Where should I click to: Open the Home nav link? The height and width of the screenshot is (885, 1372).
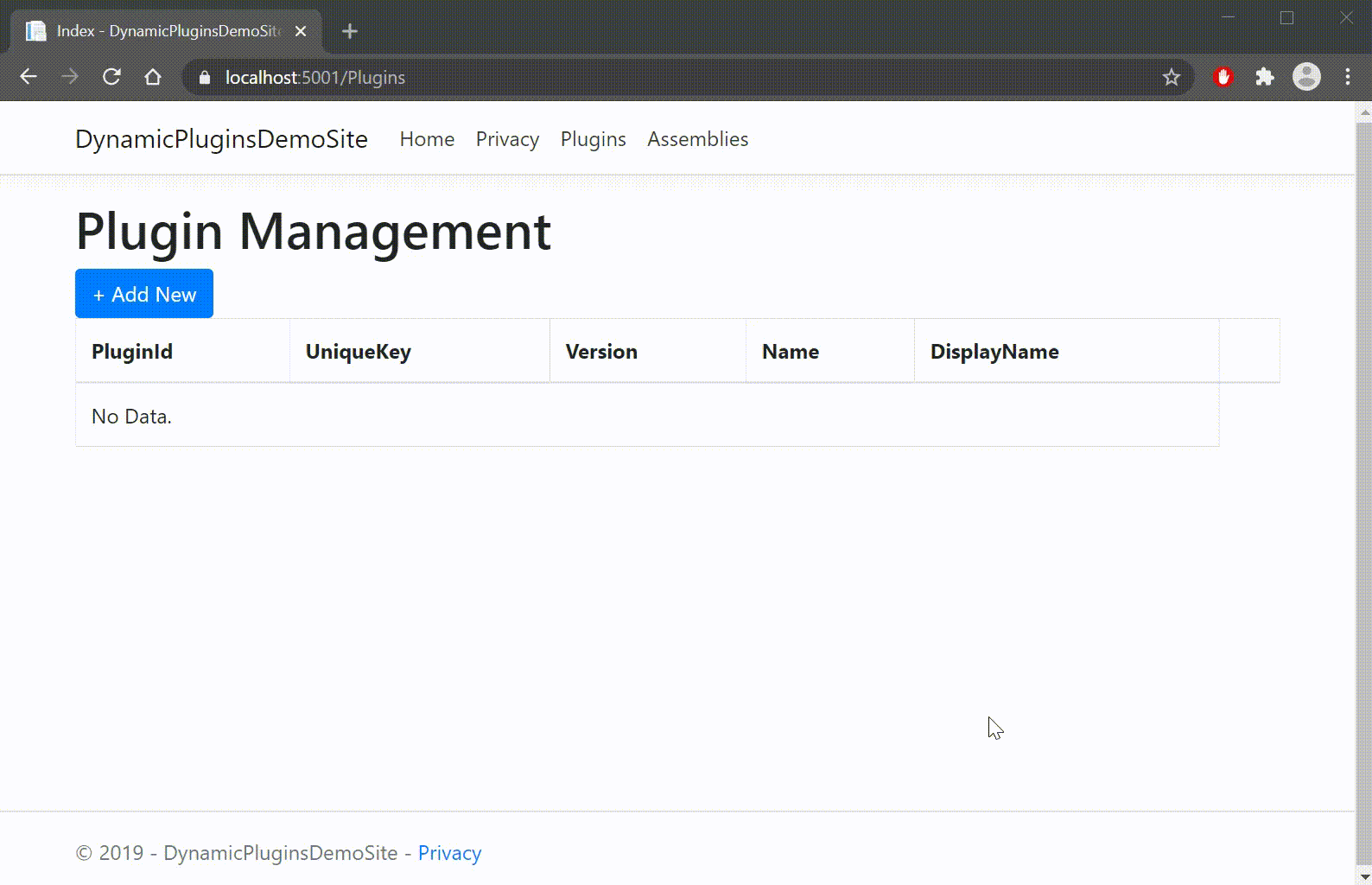(x=427, y=139)
